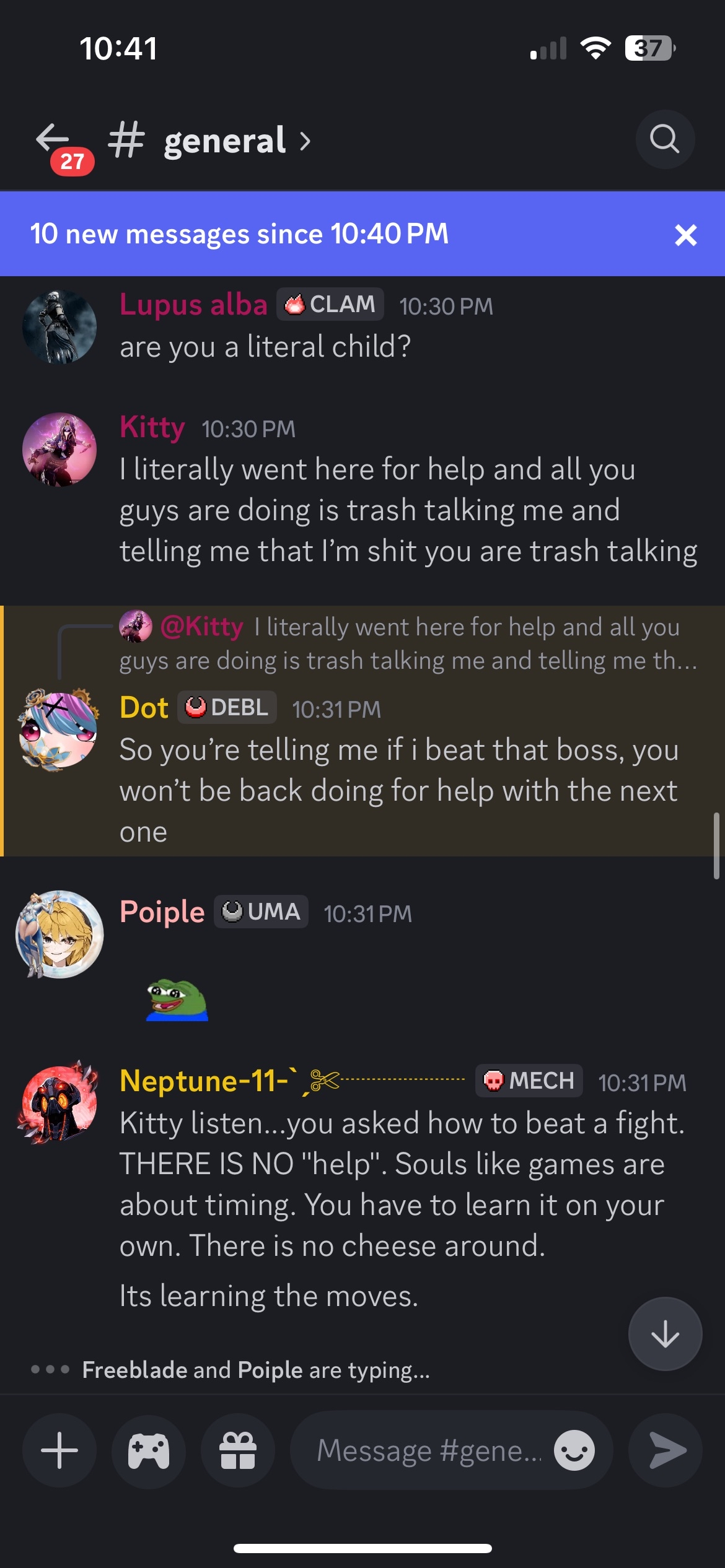Viewport: 725px width, 1568px height.
Task: Tap the CLAM server tag badge
Action: [330, 305]
